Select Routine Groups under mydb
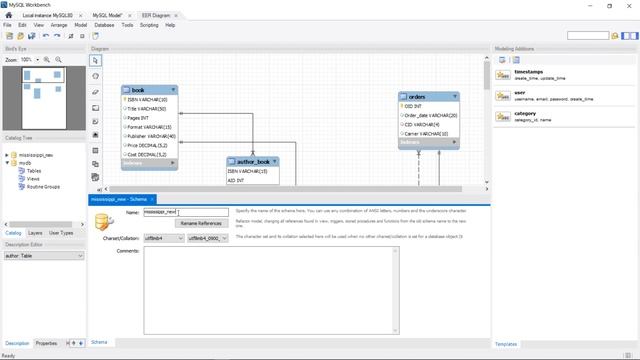 coord(43,187)
